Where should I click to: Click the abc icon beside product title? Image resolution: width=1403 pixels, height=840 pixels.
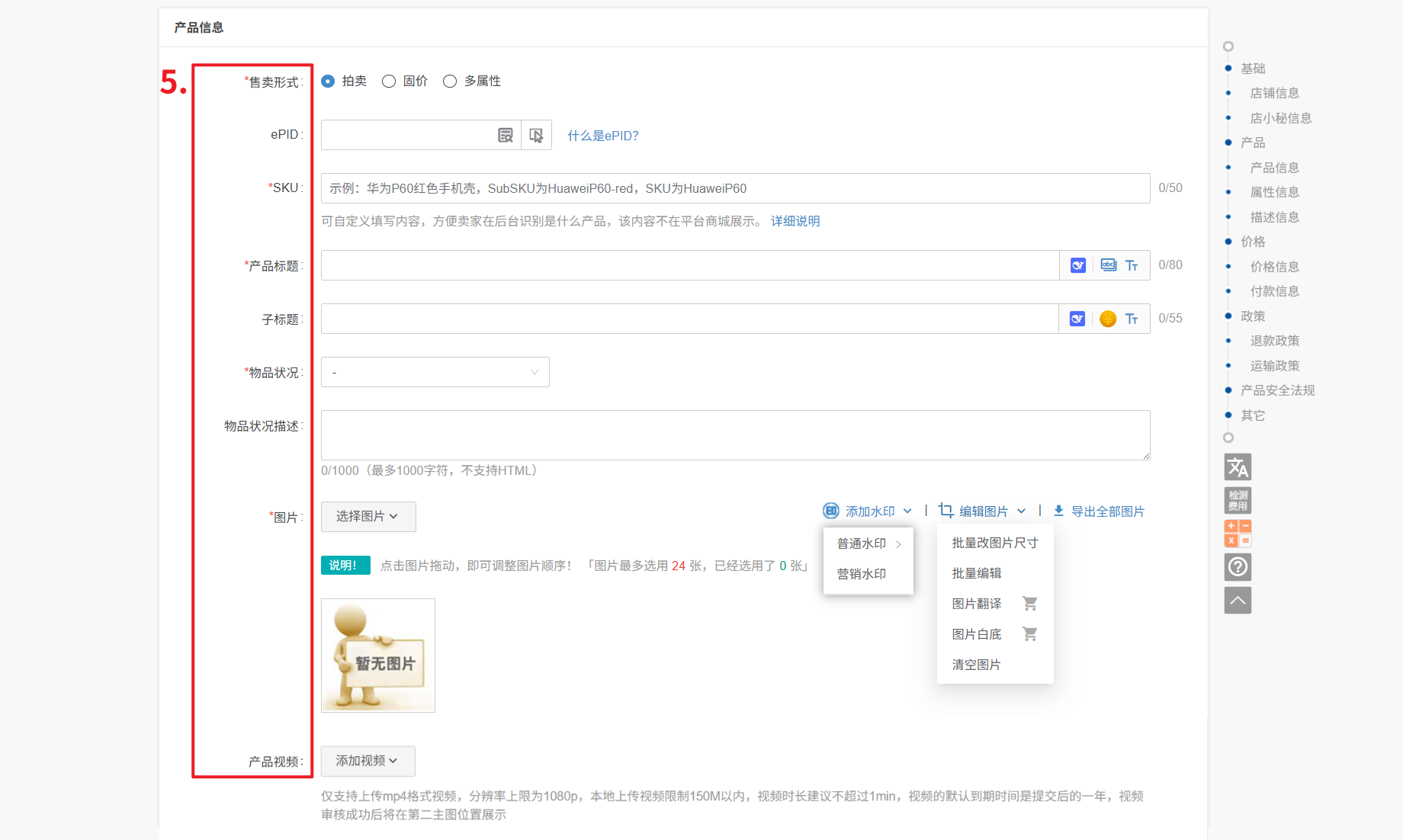point(1108,265)
